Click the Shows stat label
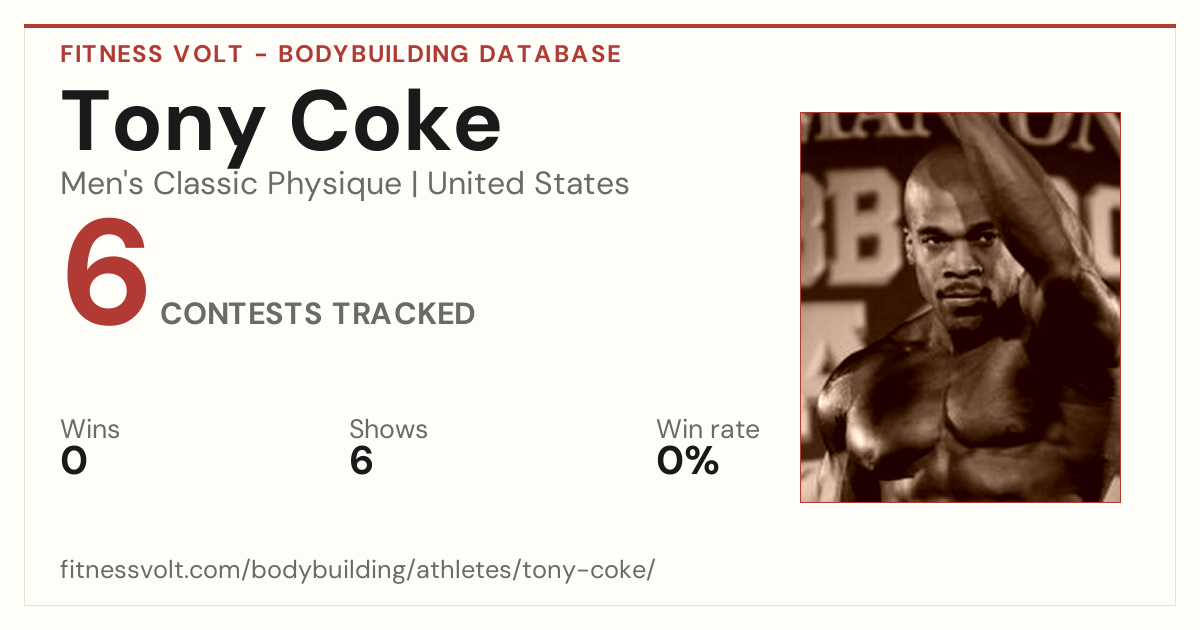 pyautogui.click(x=388, y=429)
